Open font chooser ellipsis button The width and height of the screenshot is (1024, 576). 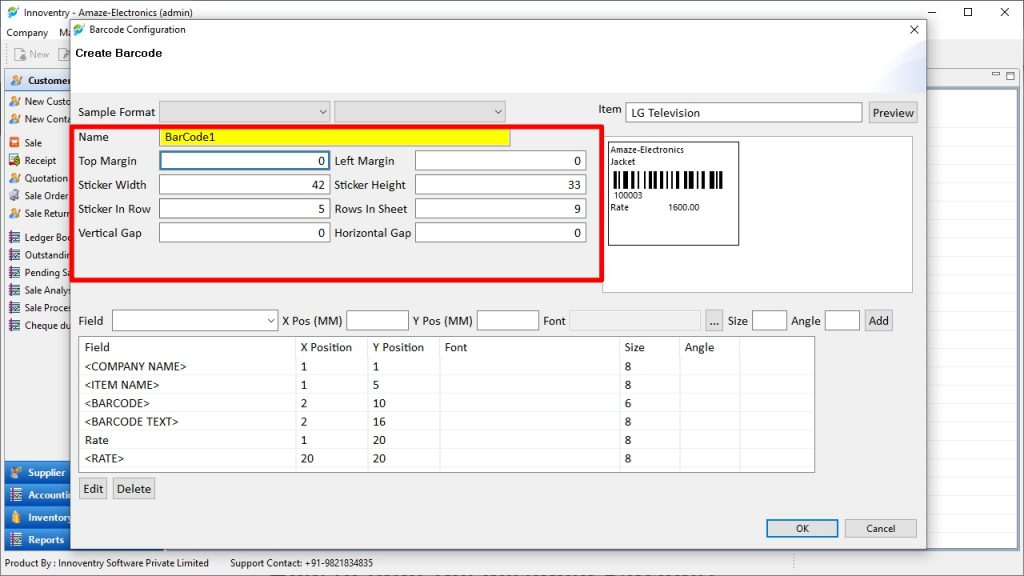tap(714, 321)
